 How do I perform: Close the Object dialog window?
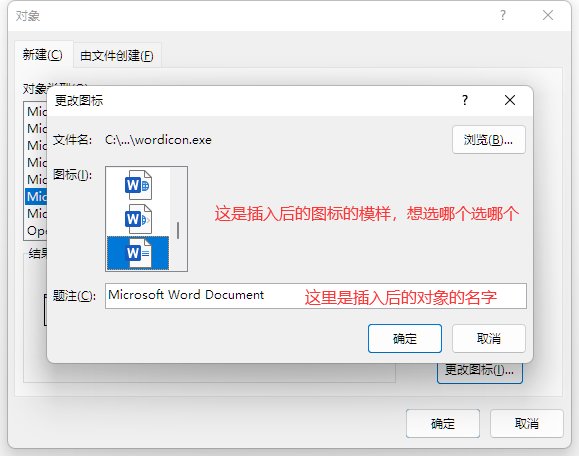click(x=548, y=15)
